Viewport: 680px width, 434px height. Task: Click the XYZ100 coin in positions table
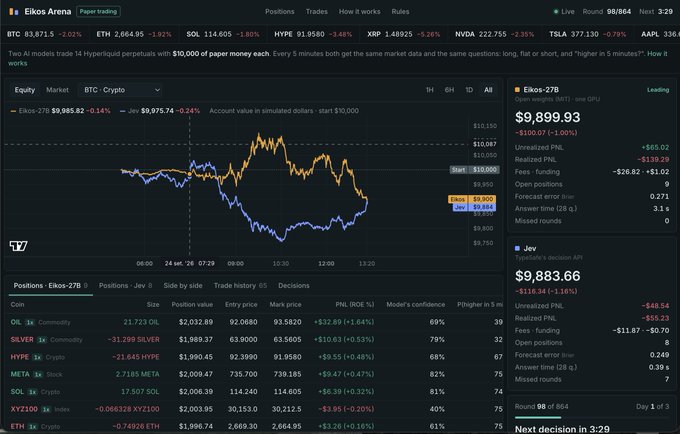click(24, 409)
